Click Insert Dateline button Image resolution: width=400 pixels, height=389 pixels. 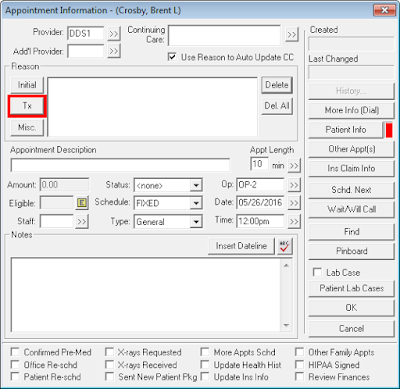tap(241, 246)
